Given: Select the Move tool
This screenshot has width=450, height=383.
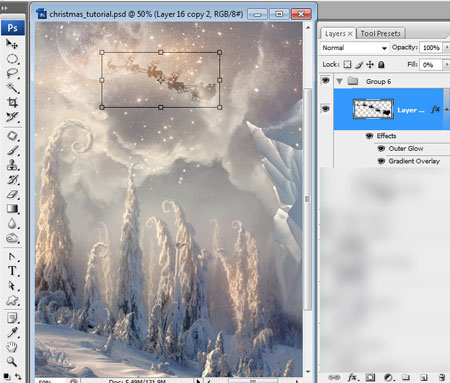Looking at the screenshot, I should click(x=12, y=44).
